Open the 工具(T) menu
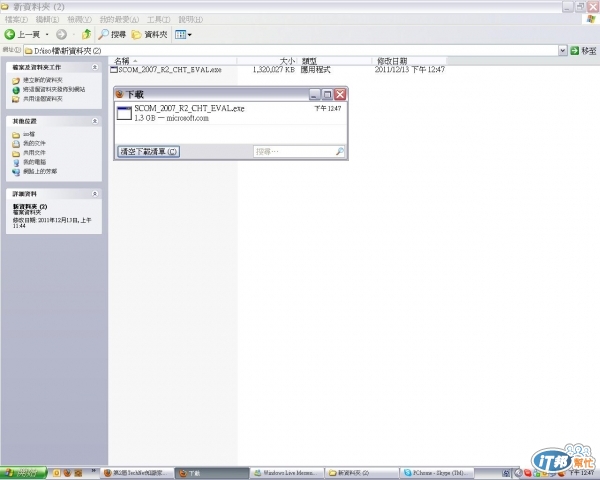 click(158, 19)
